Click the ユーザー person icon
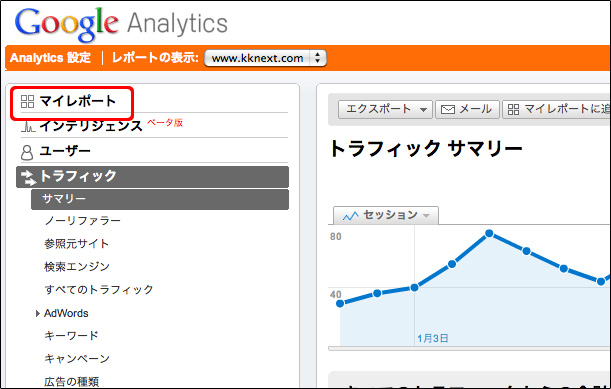Viewport: 611px width, 389px height. pyautogui.click(x=27, y=152)
